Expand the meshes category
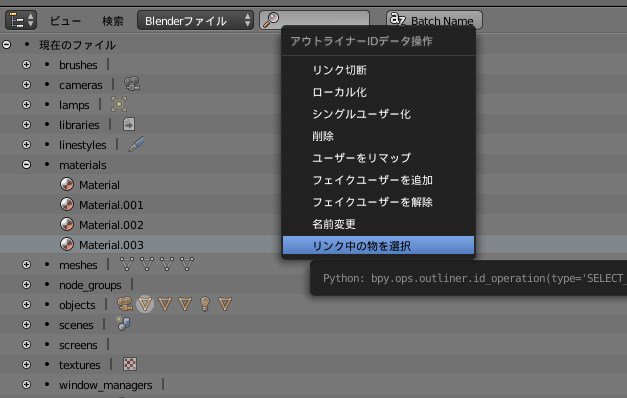627x398 pixels. (x=26, y=264)
